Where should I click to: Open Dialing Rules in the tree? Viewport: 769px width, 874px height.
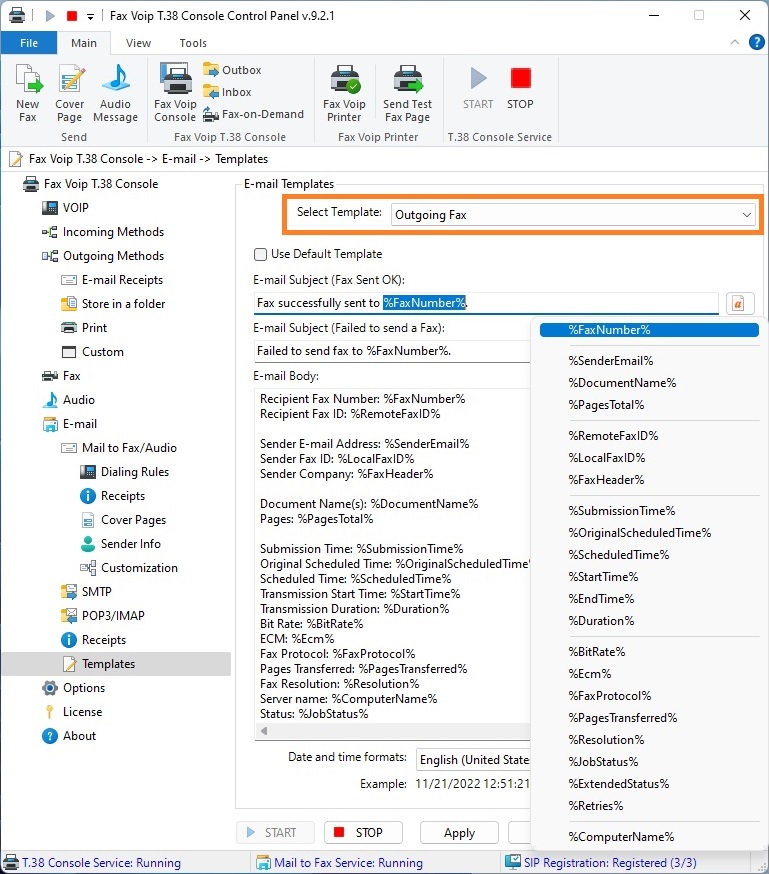[x=125, y=471]
